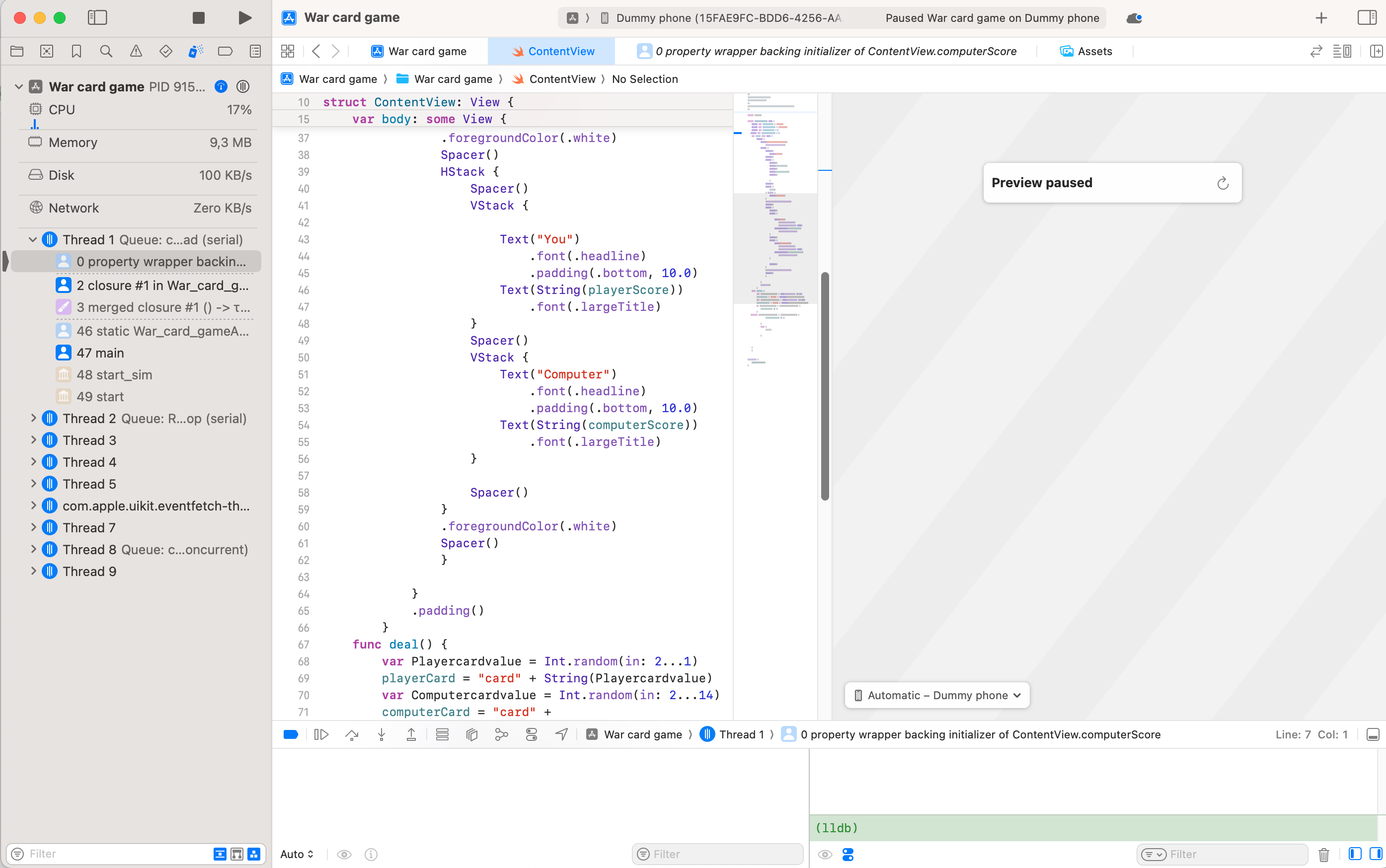This screenshot has height=868, width=1386.
Task: Open the Breakpoint navigator icon
Action: click(x=226, y=52)
